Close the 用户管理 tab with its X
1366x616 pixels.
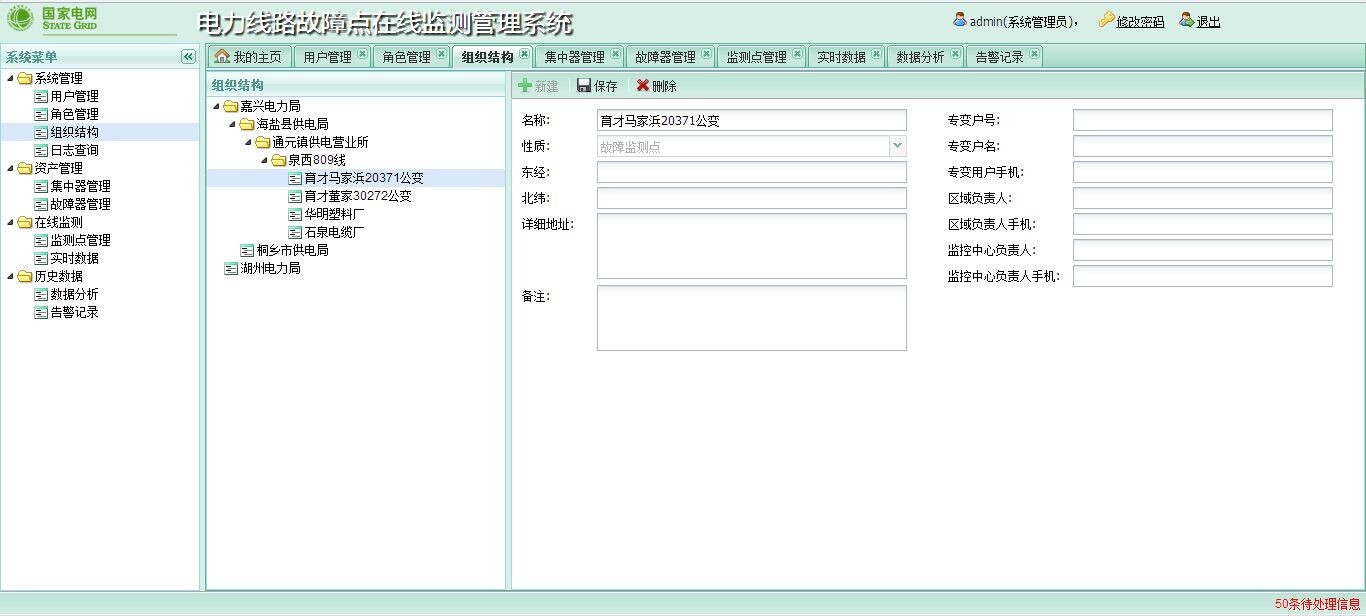tap(362, 54)
